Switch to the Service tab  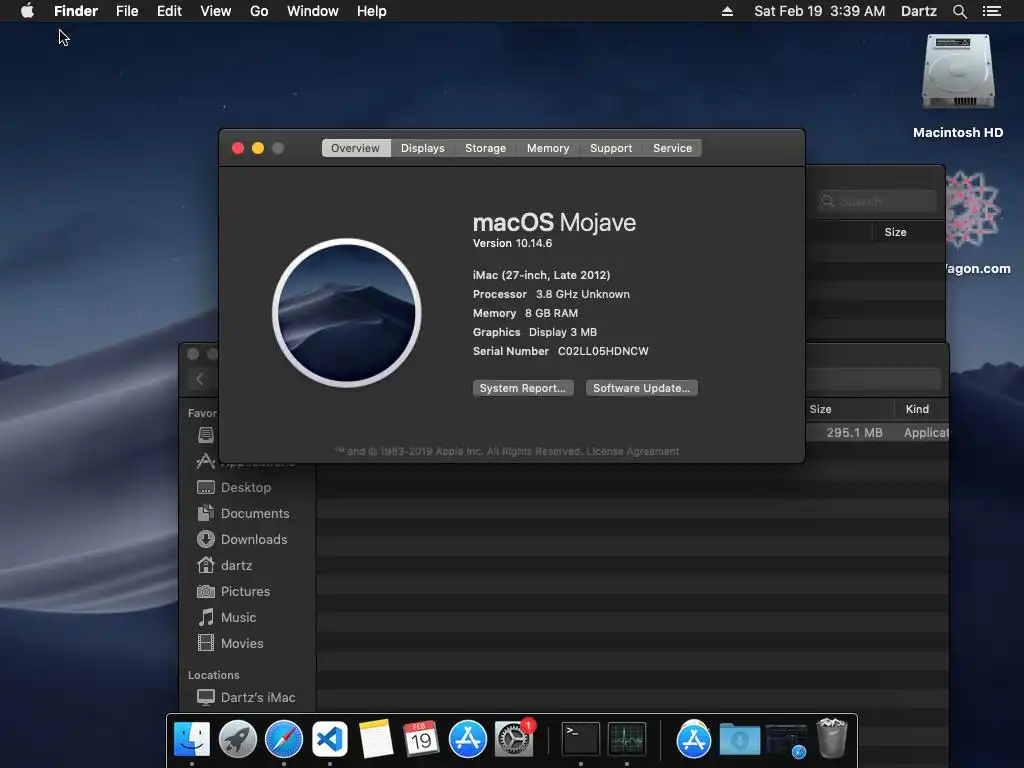click(x=672, y=148)
